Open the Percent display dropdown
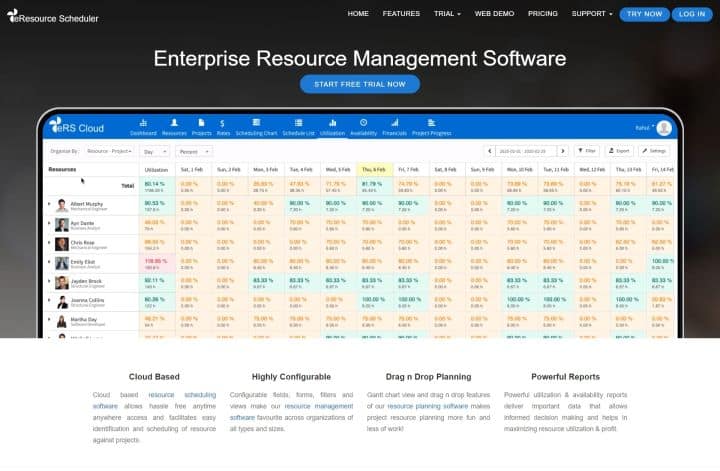Viewport: 720px width, 471px height. coord(194,151)
